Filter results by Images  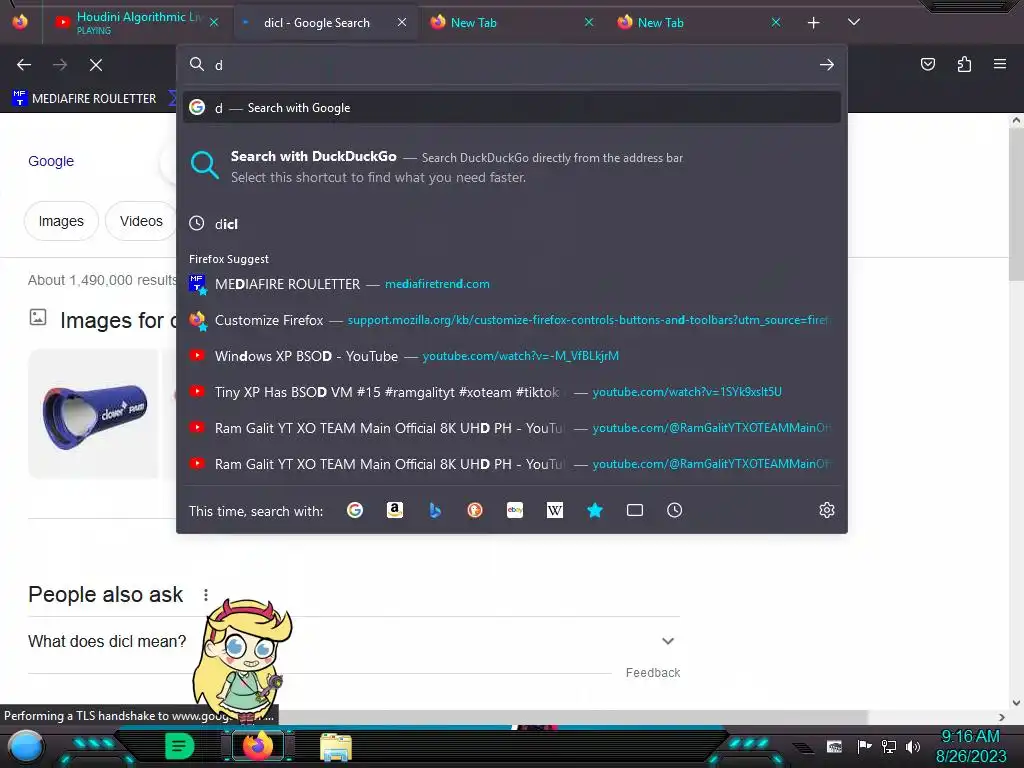pos(61,221)
